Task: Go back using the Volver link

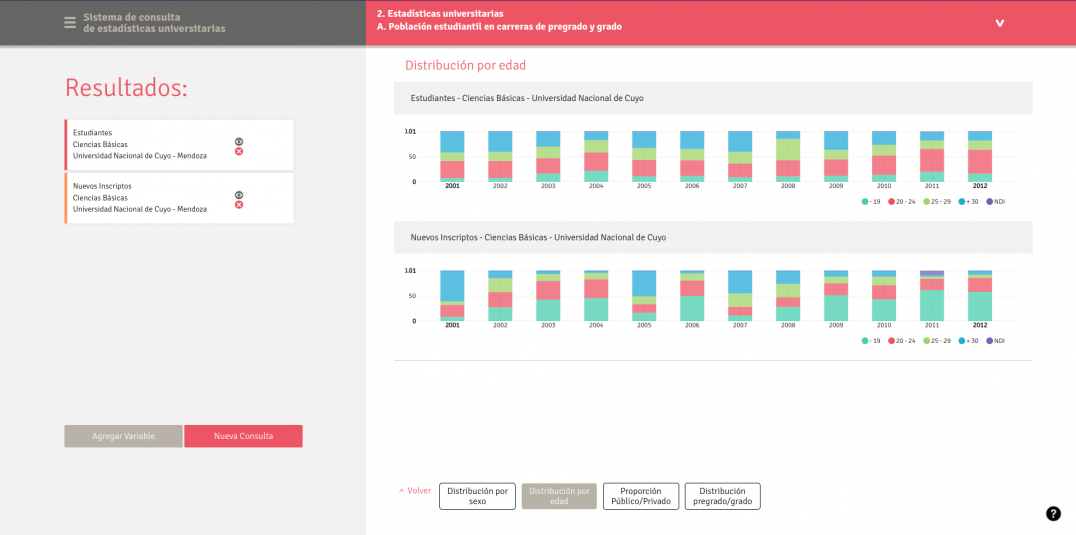Action: 415,491
